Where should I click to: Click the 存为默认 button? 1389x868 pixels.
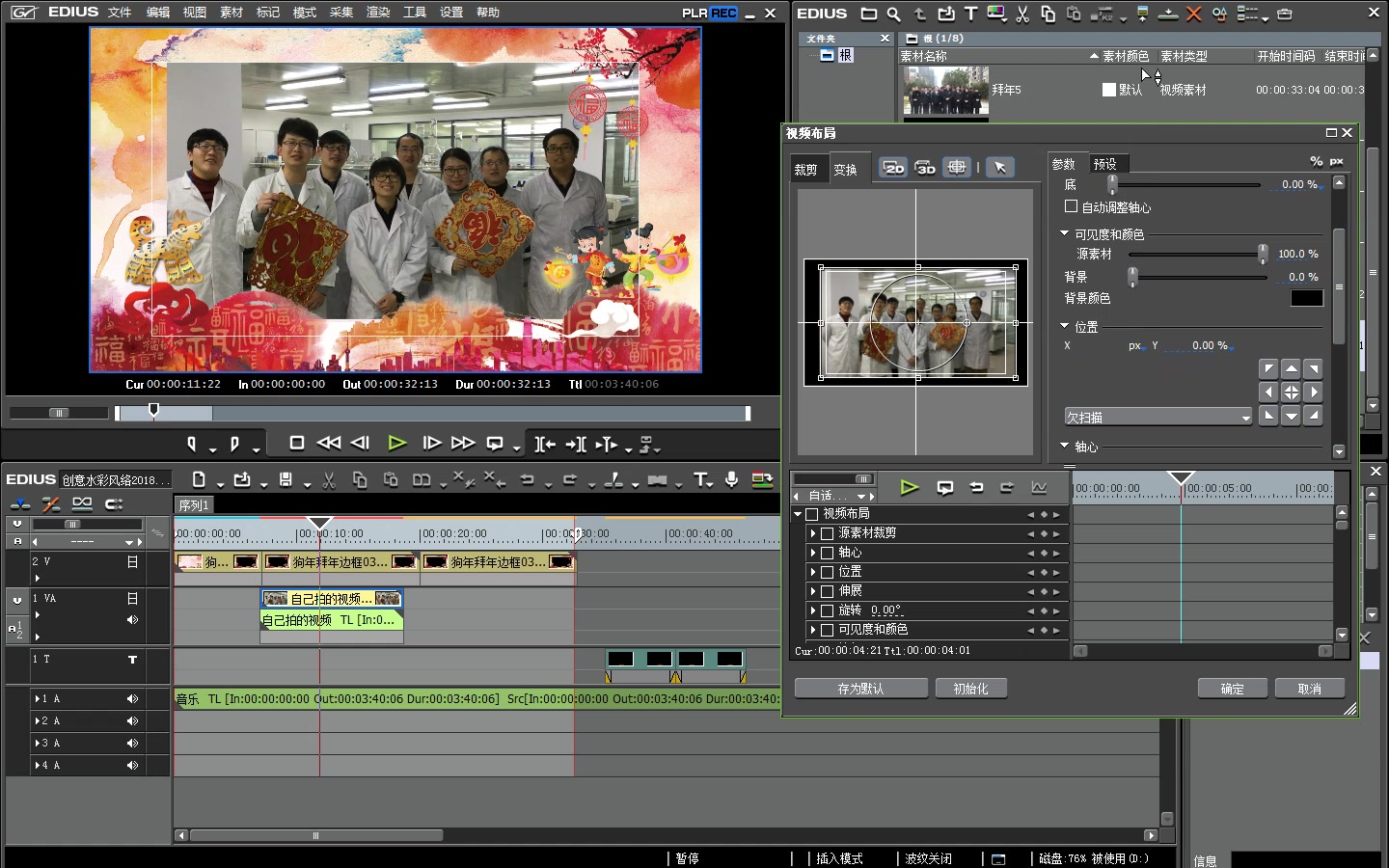[860, 689]
